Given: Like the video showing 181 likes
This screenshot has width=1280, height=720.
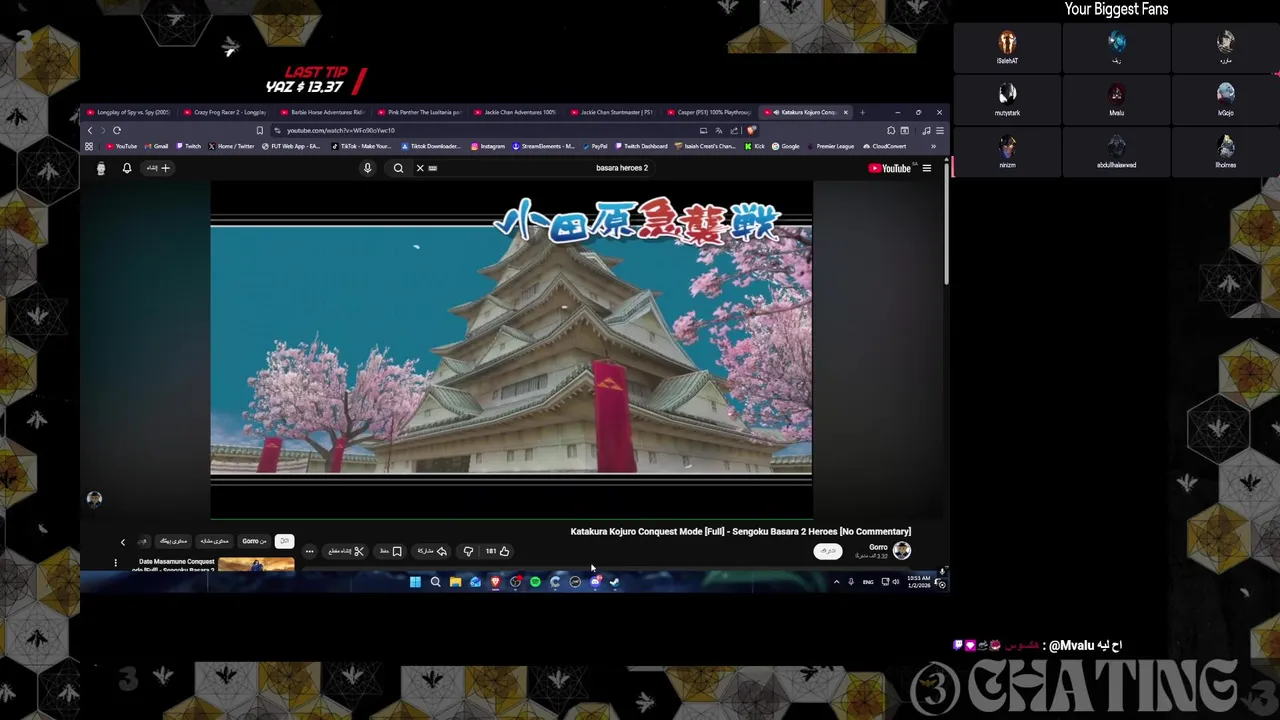Looking at the screenshot, I should (498, 551).
